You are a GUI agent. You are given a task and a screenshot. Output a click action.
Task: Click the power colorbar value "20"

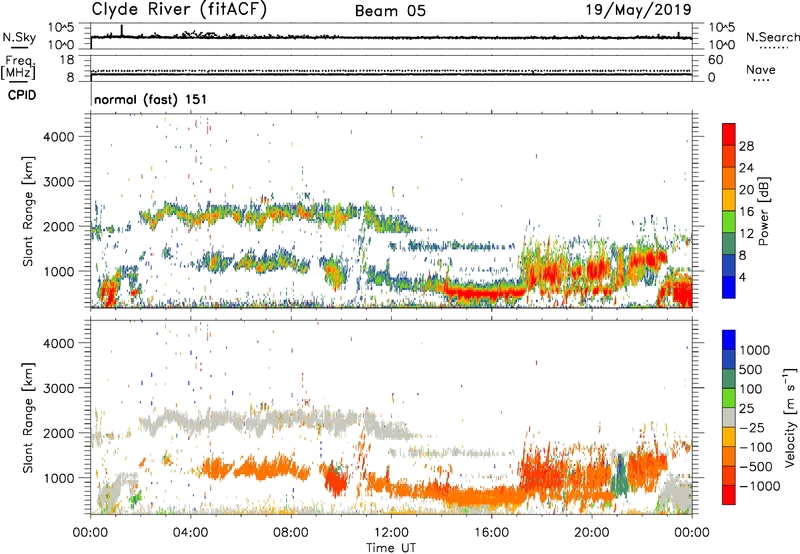pos(746,190)
